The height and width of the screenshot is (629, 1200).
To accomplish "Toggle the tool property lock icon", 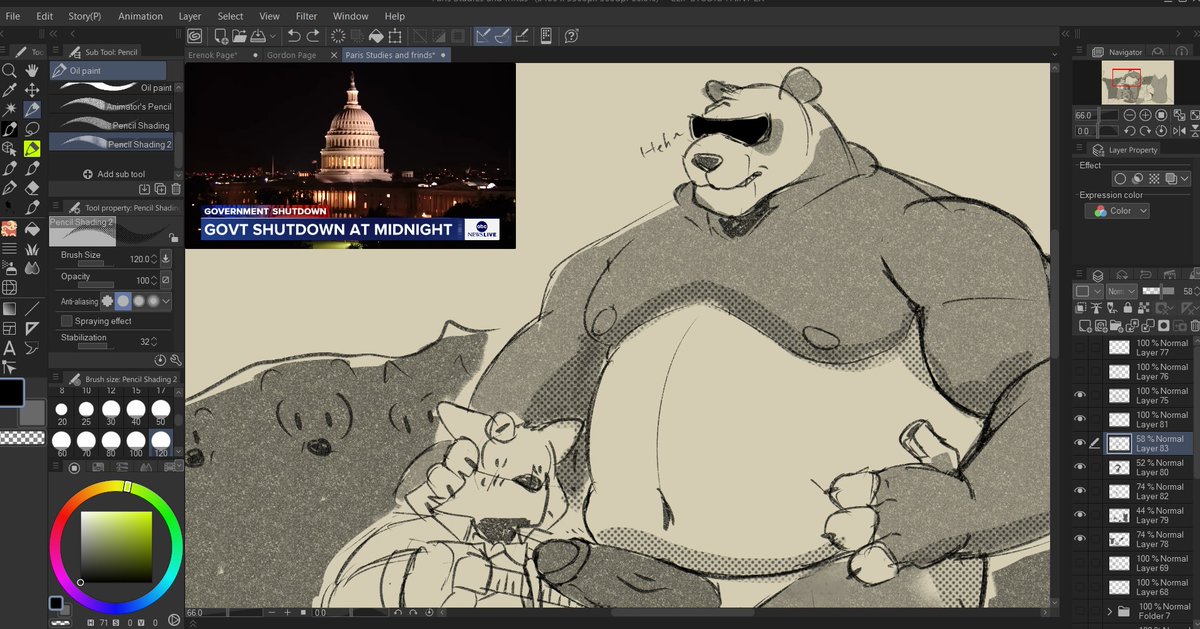I will pyautogui.click(x=173, y=238).
